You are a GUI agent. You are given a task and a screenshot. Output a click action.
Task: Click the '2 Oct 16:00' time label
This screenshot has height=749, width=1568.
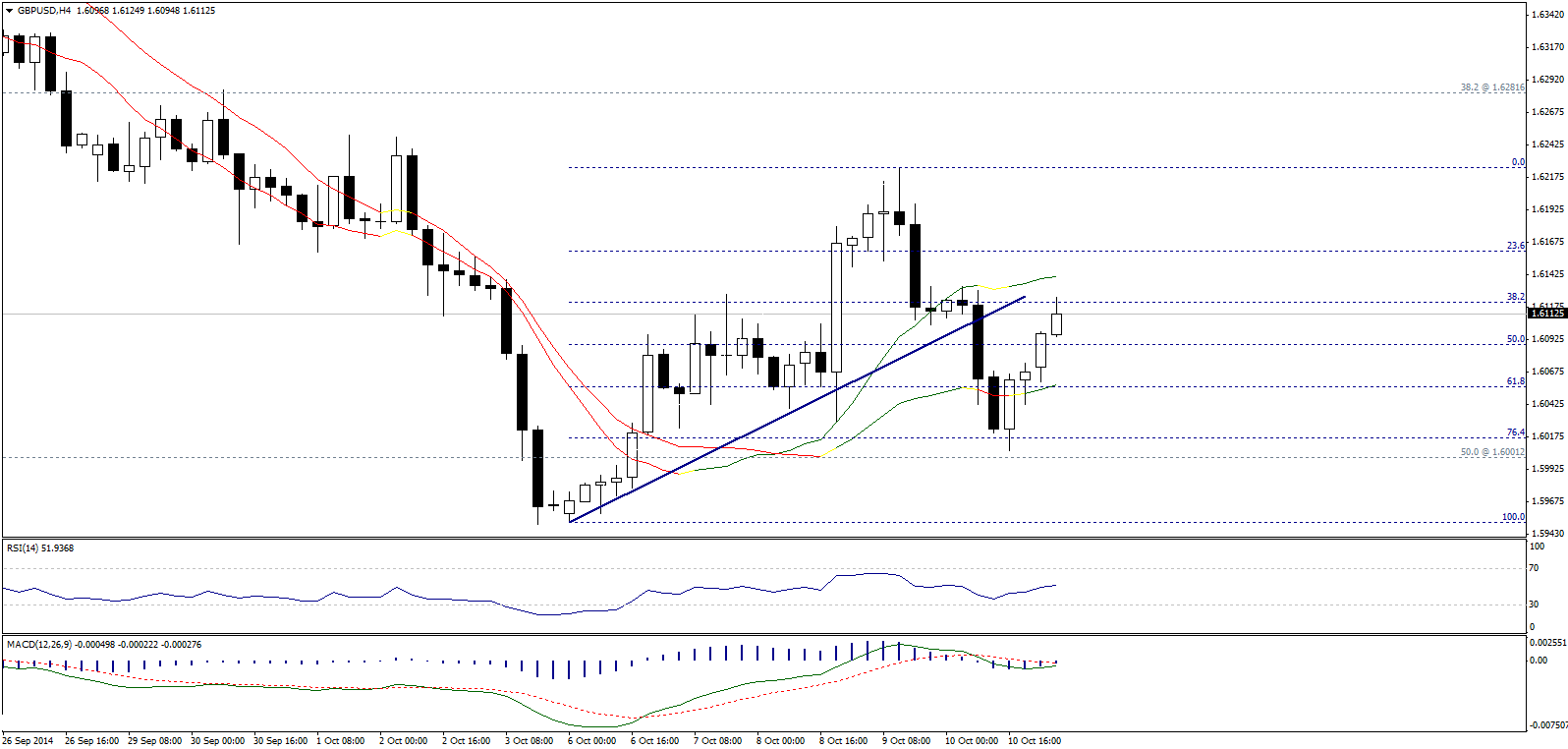[x=466, y=740]
